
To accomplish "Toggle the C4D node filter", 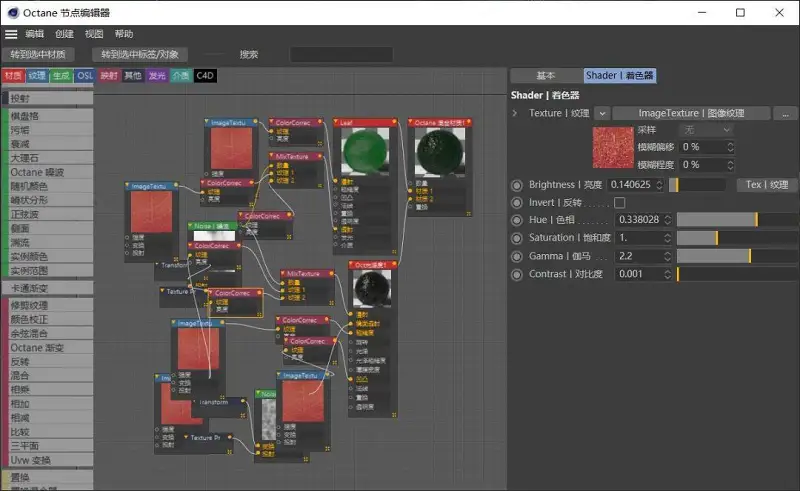I will click(205, 76).
